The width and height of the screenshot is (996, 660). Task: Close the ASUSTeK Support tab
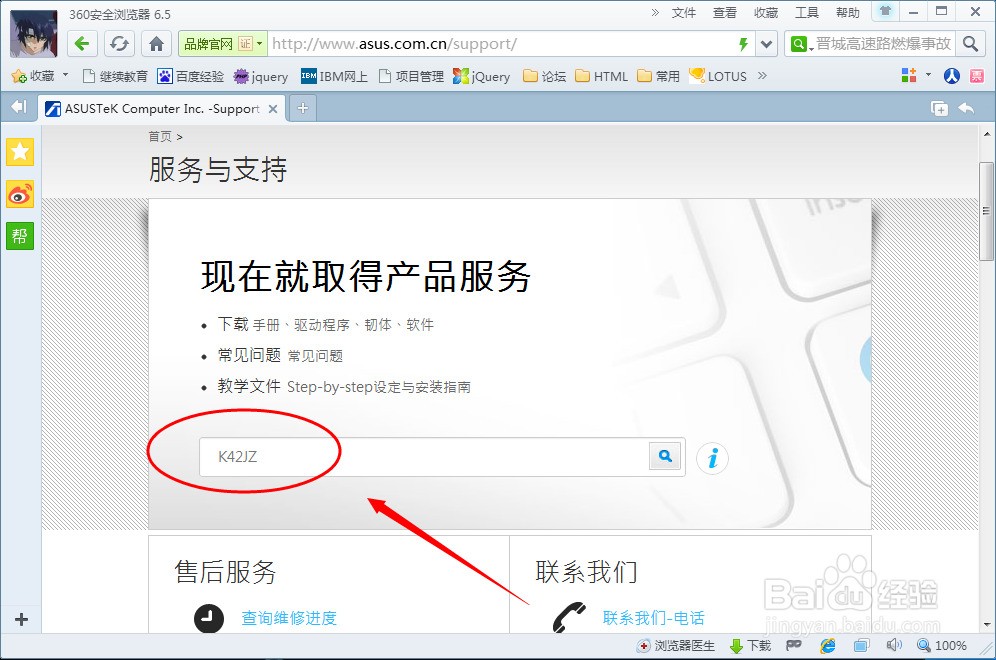point(273,109)
